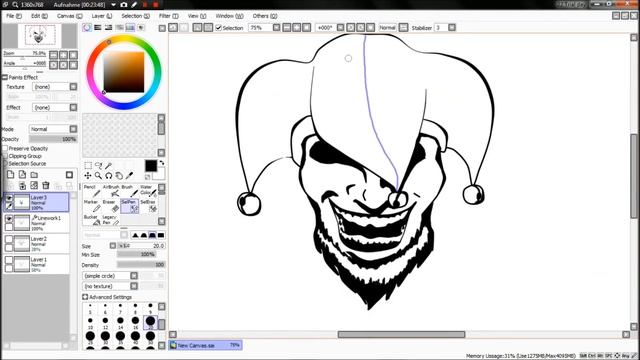
Task: Create a new layer folder
Action: click(34, 175)
